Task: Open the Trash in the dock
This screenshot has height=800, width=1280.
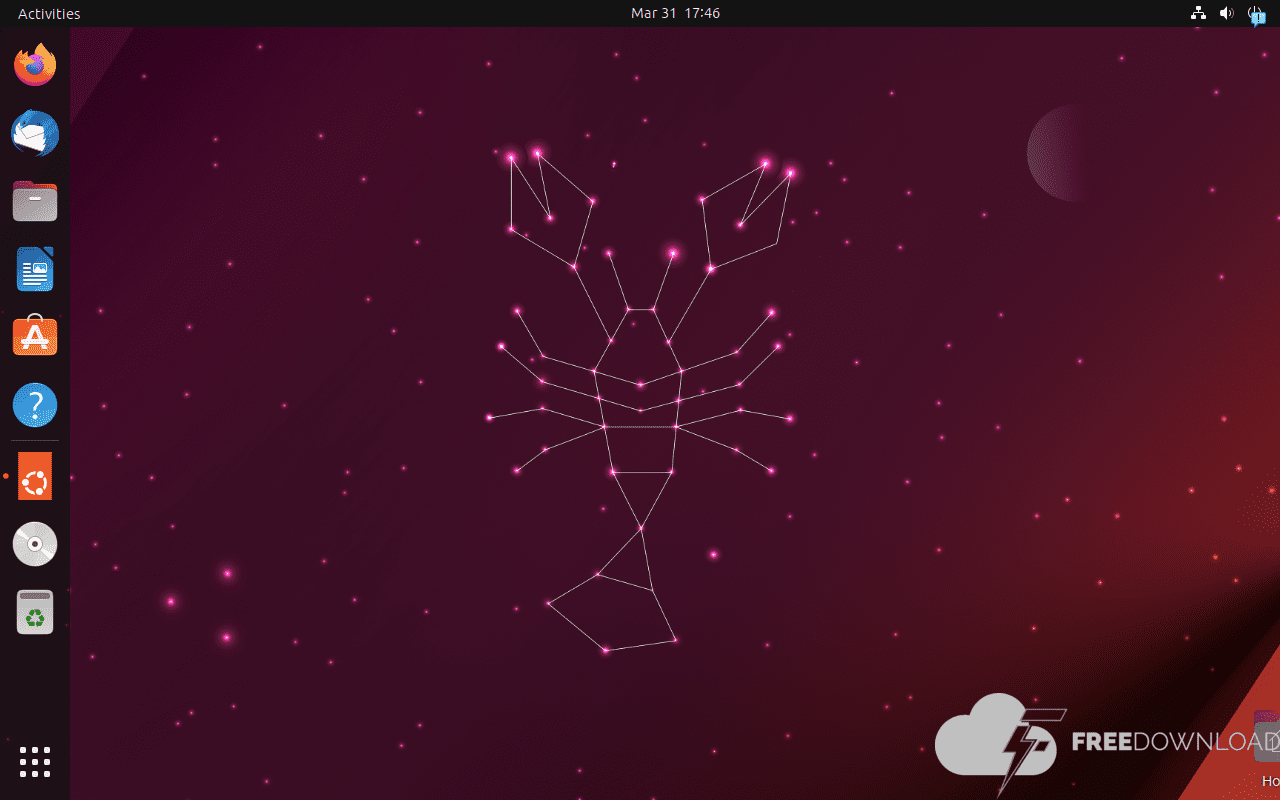Action: pos(35,612)
